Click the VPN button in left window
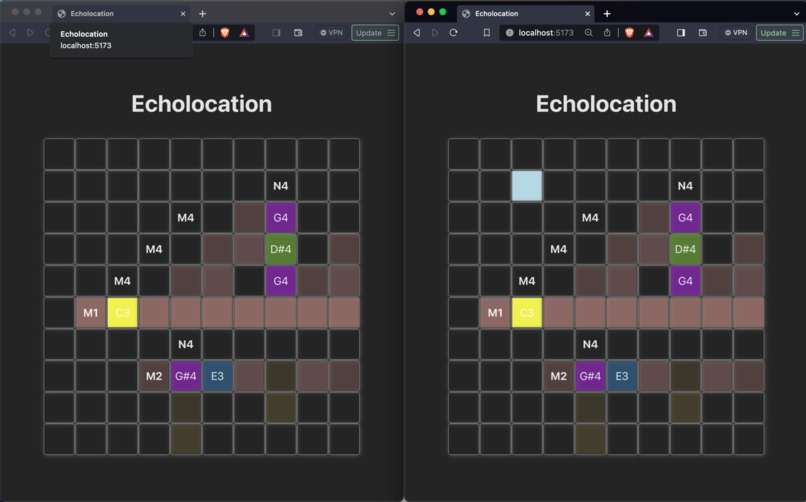 (x=332, y=33)
